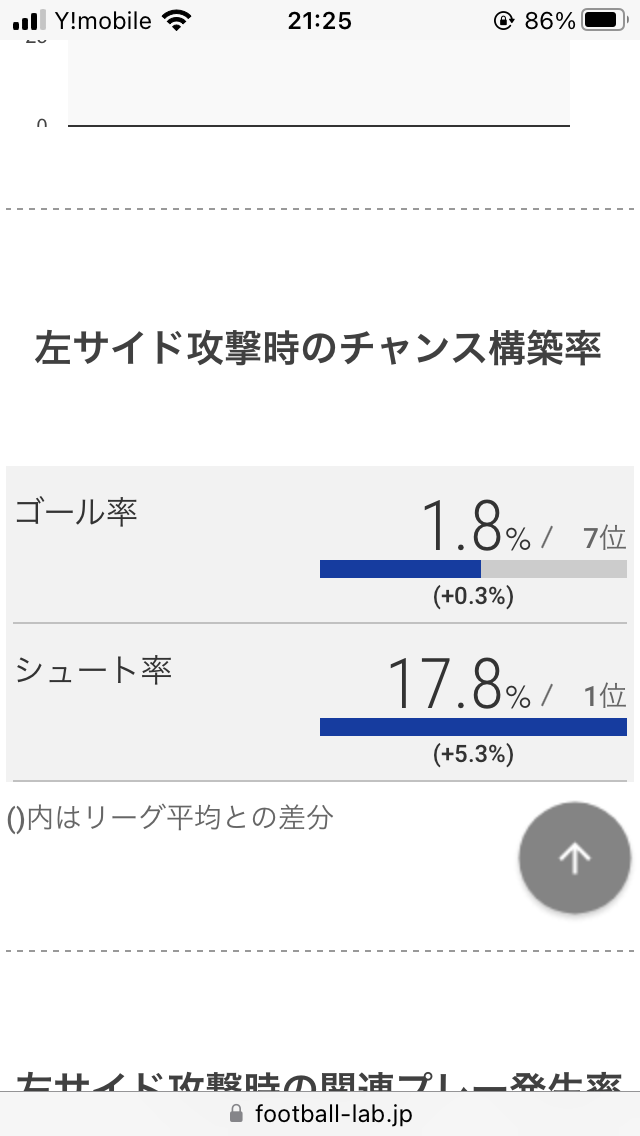
Task: Tap the cellular signal bars icon
Action: (31, 20)
